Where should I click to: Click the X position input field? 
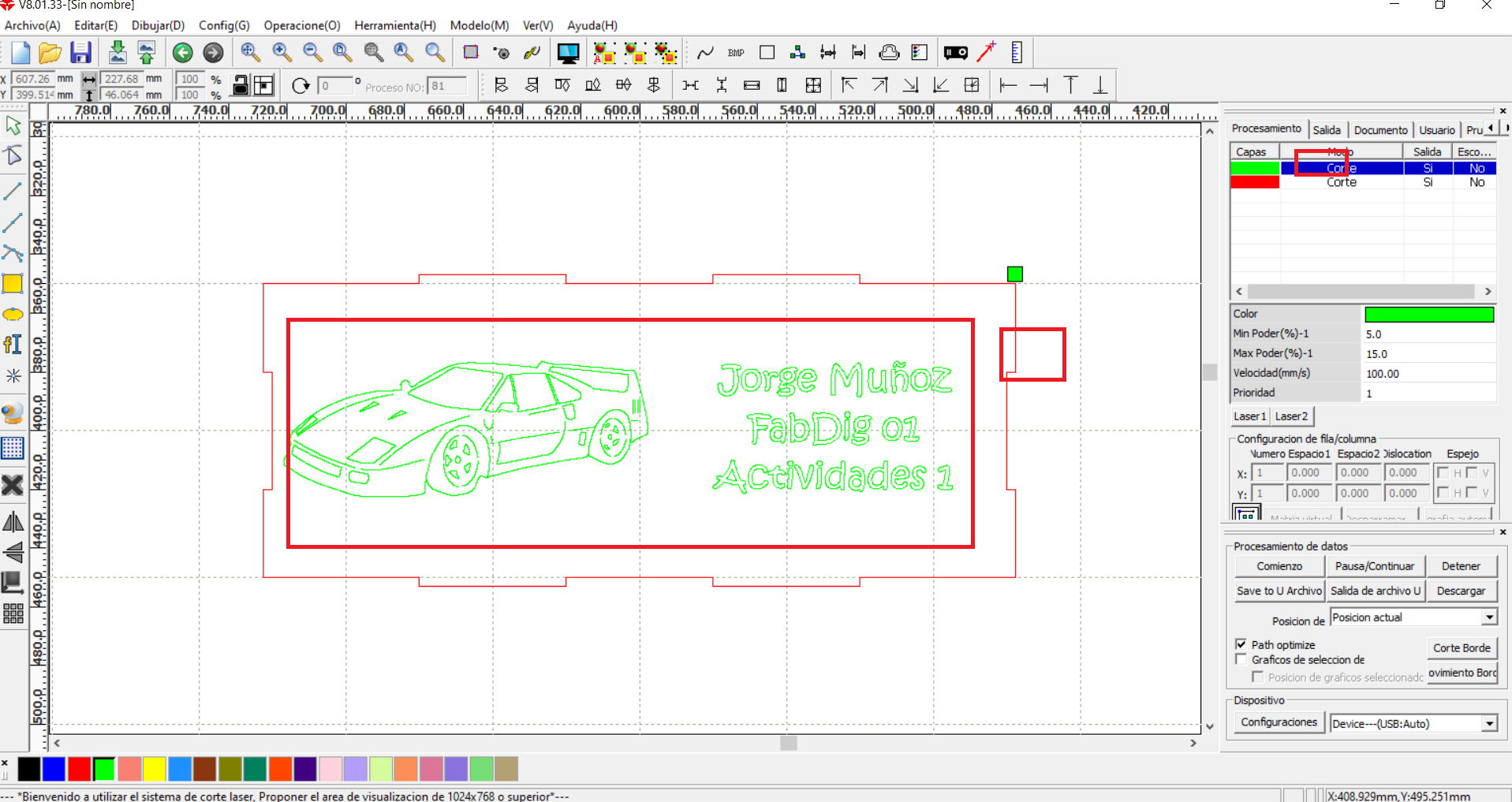32,79
